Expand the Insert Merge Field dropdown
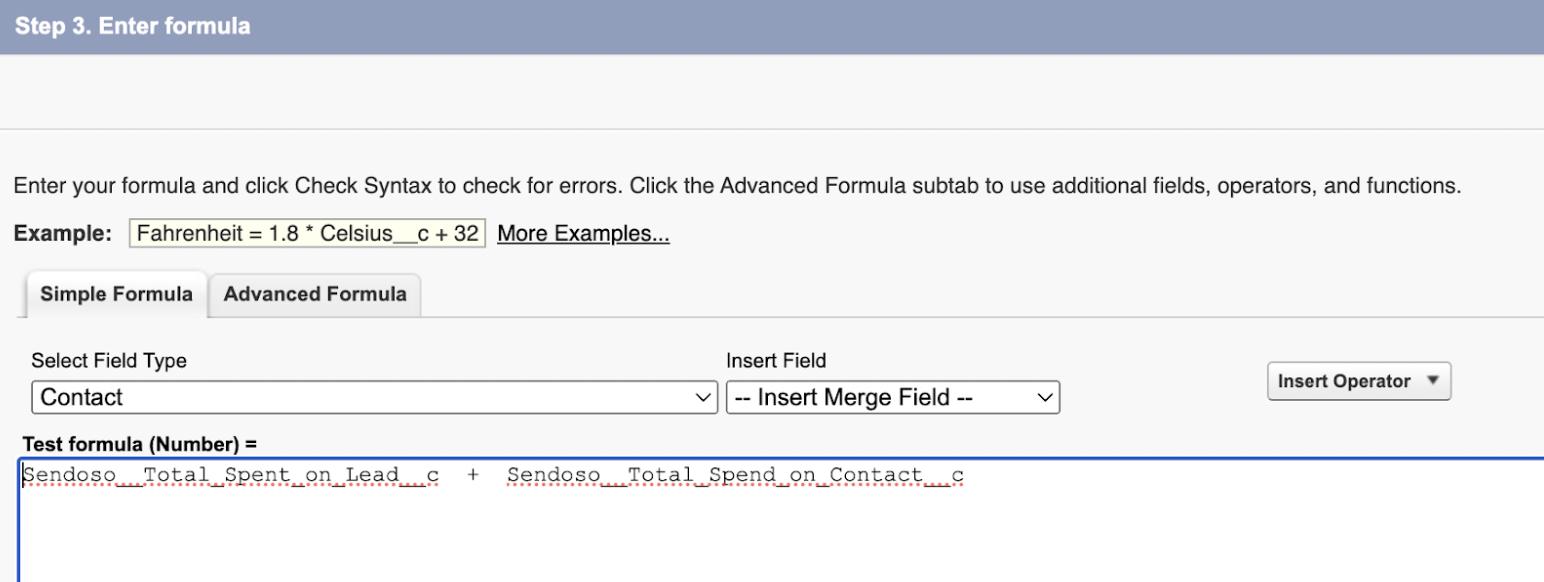The height and width of the screenshot is (582, 1544). tap(893, 397)
